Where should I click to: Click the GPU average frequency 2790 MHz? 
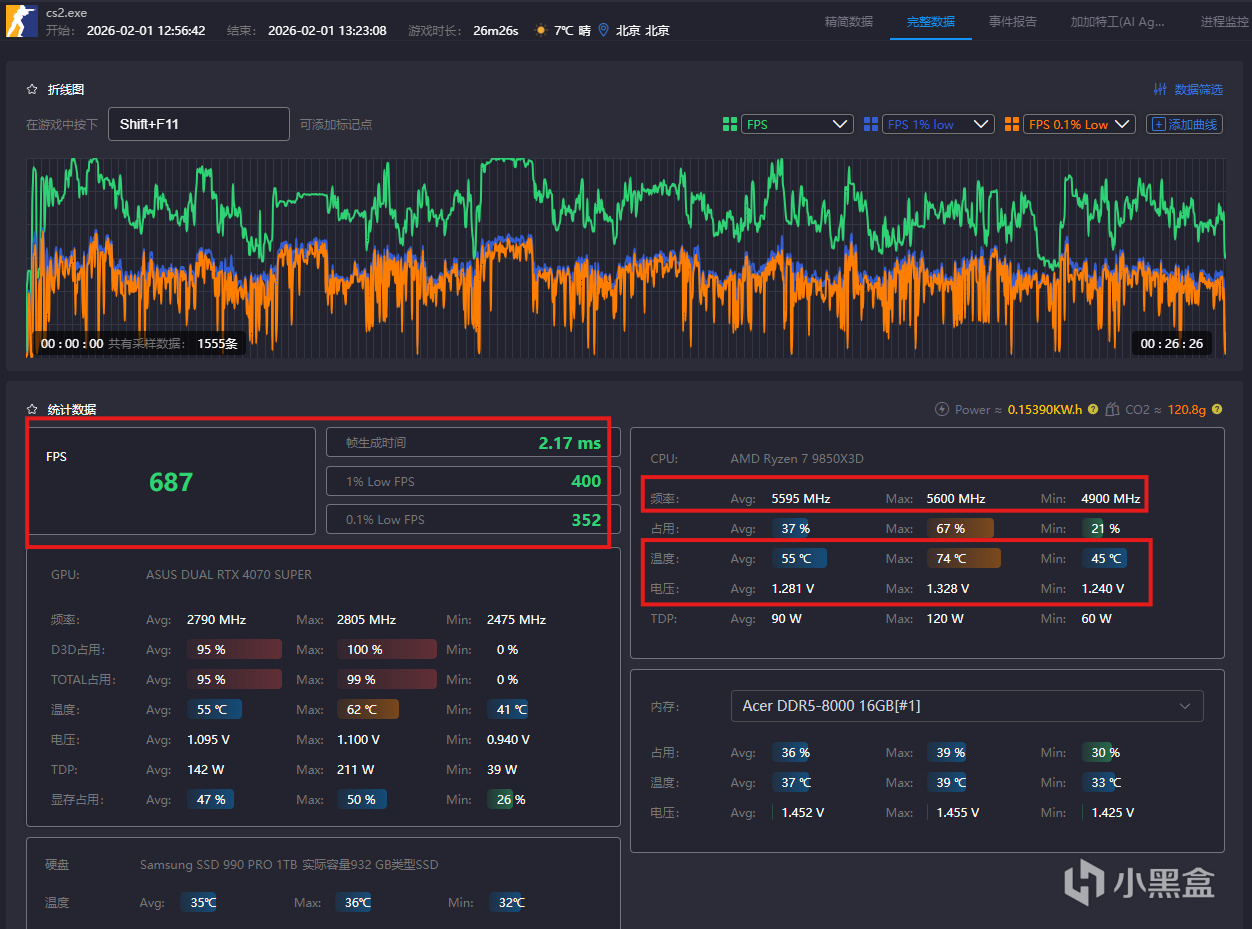point(216,619)
